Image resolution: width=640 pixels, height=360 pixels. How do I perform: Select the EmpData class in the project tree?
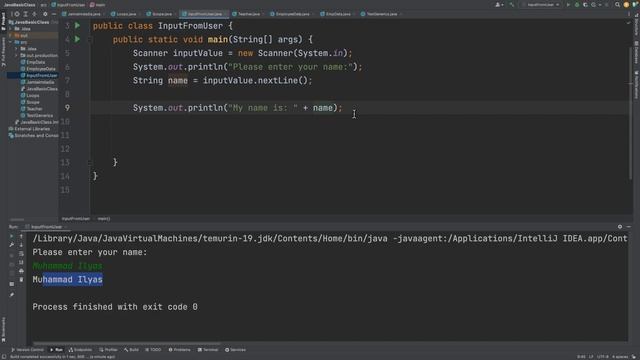tap(33, 62)
